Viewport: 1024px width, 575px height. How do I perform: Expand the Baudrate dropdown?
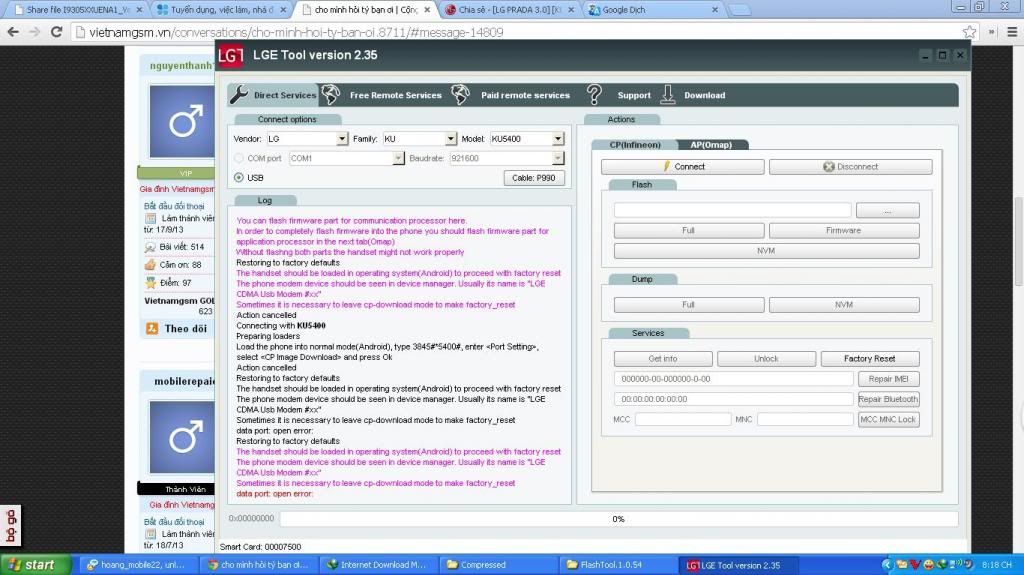click(x=558, y=158)
